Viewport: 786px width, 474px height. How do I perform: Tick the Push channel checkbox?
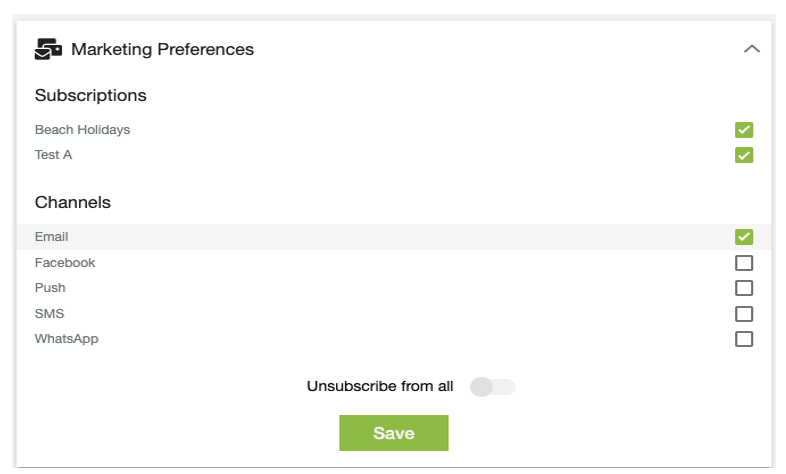click(744, 288)
